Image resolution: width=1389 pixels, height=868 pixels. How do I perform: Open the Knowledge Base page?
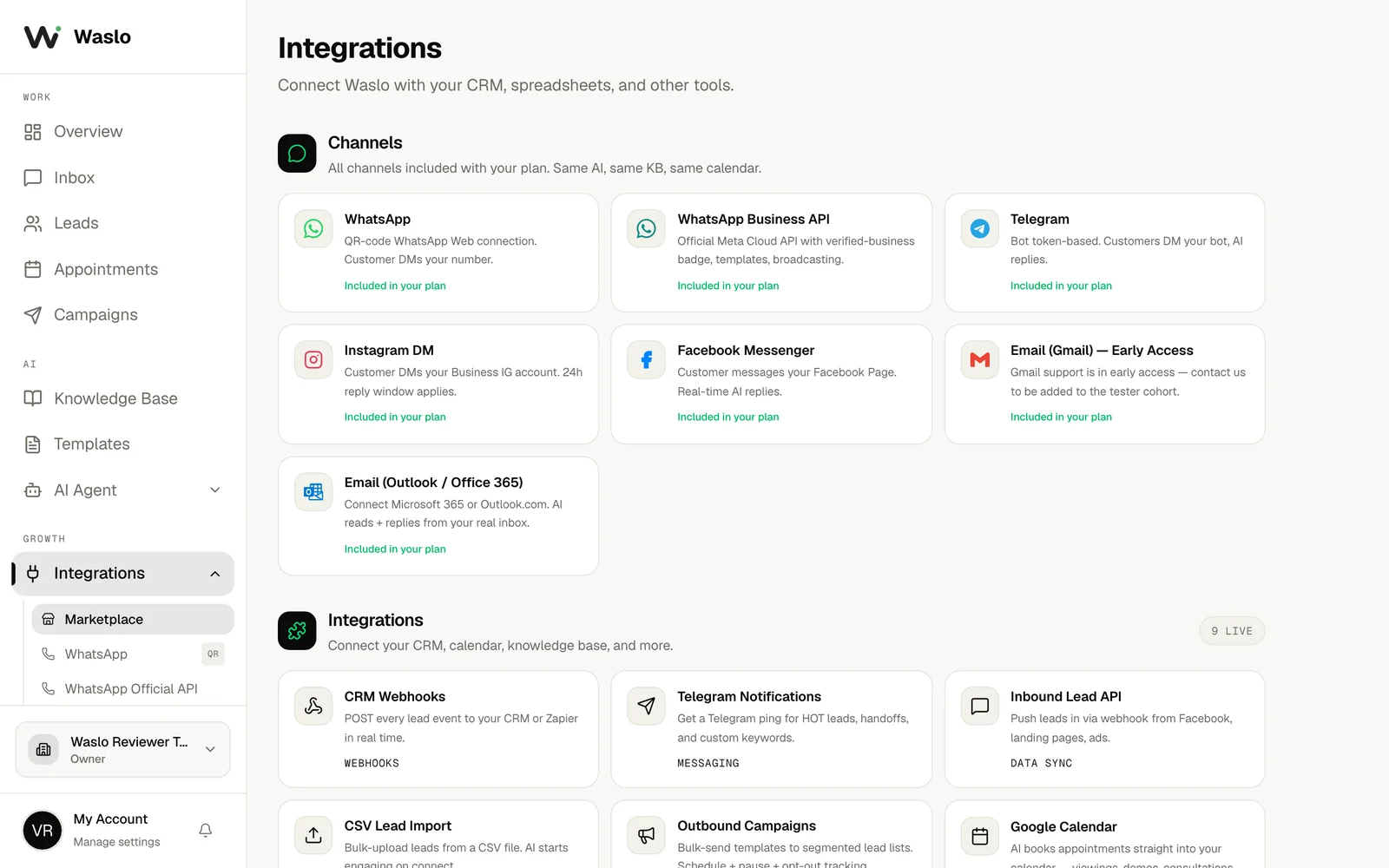point(123,398)
